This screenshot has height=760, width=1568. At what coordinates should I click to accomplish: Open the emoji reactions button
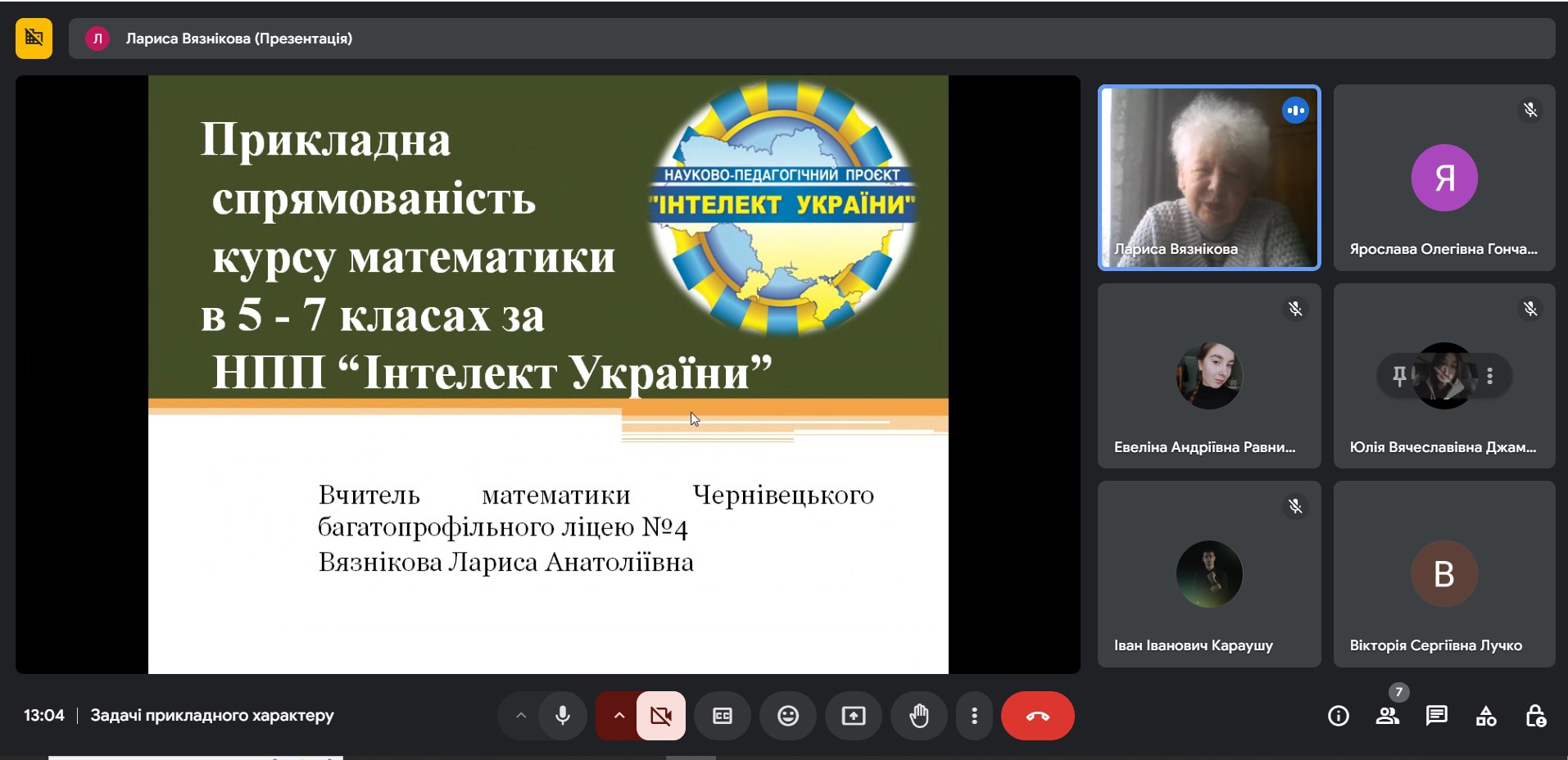tap(788, 716)
